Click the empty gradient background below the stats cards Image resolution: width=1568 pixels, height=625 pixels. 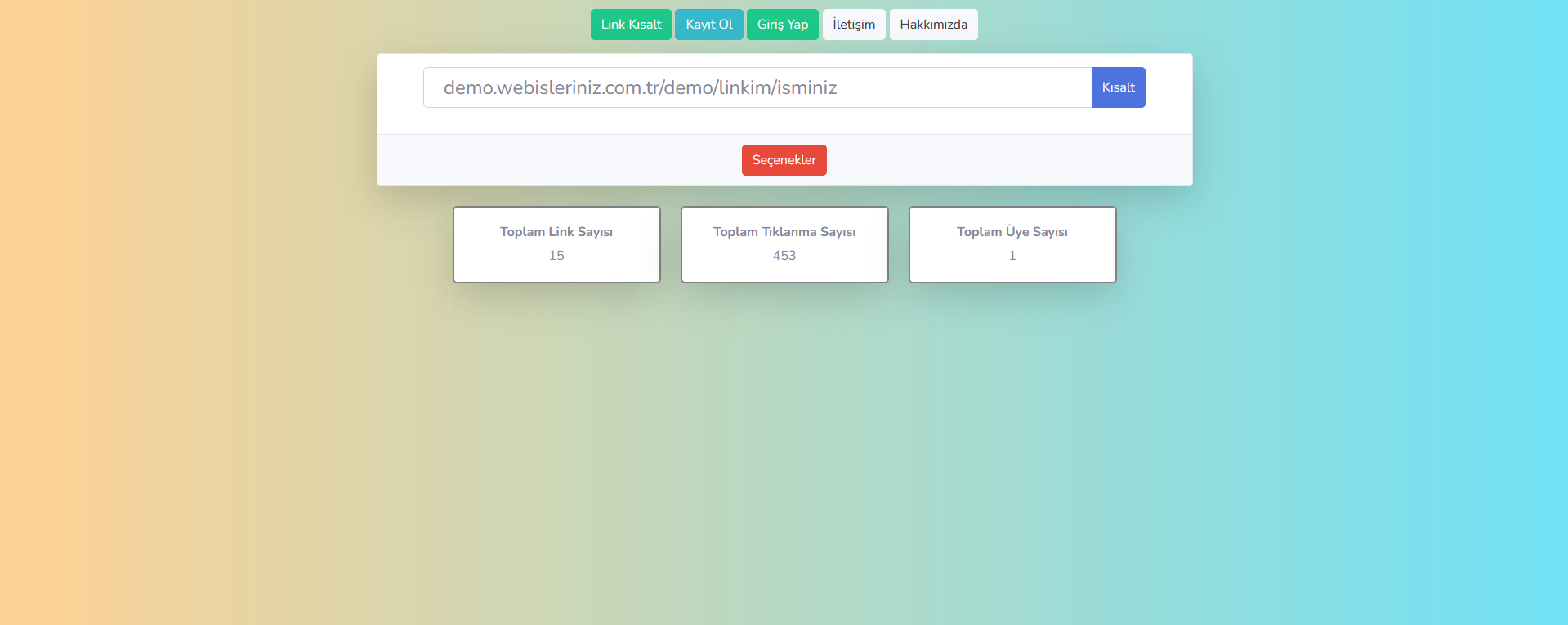point(784,449)
